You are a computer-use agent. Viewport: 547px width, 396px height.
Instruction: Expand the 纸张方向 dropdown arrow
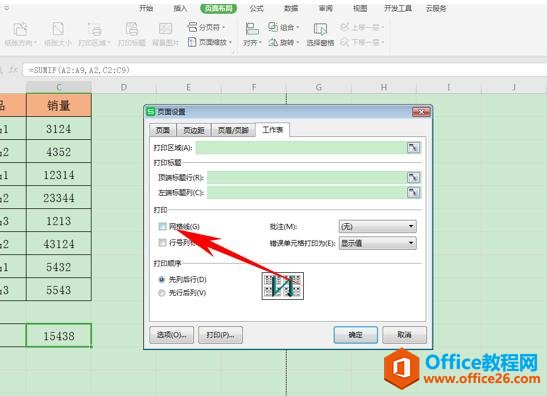click(x=35, y=43)
